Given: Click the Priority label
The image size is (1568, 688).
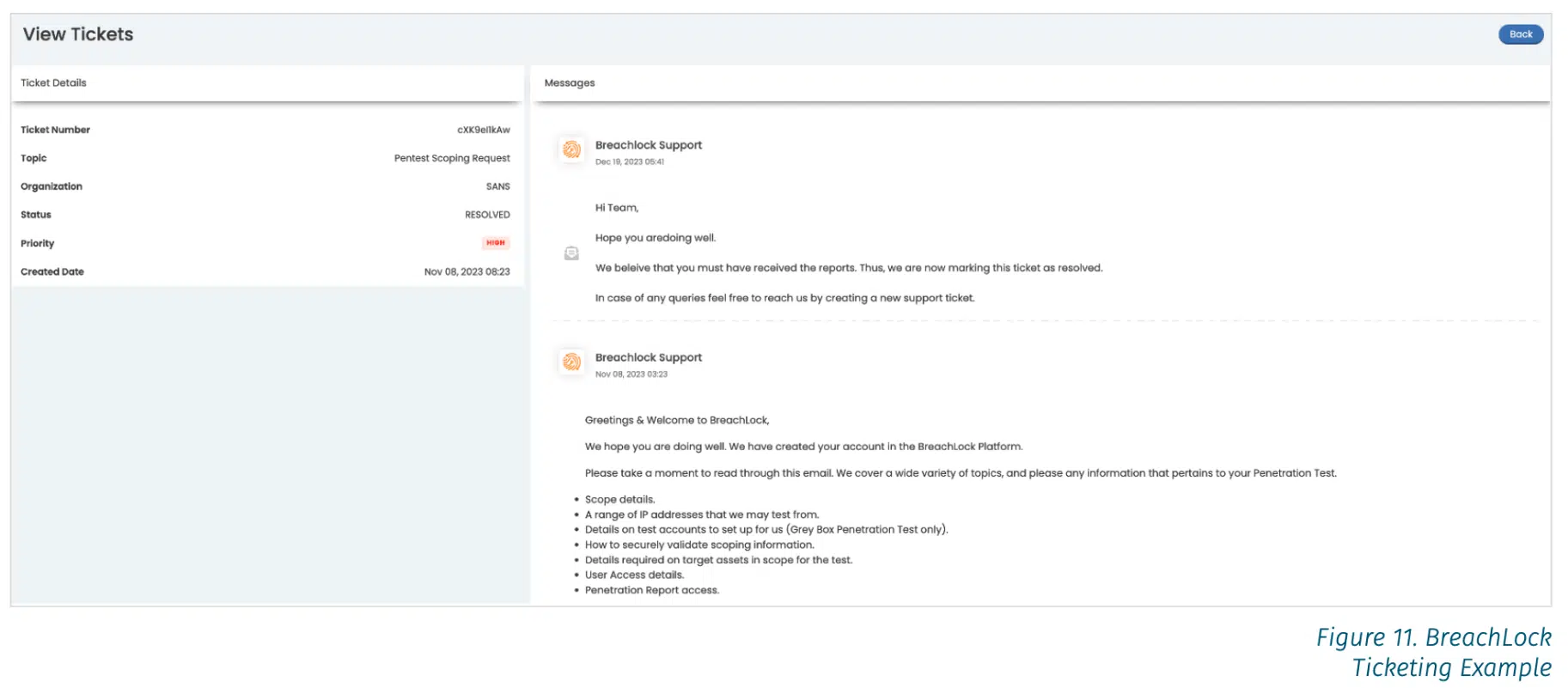Looking at the screenshot, I should (37, 243).
